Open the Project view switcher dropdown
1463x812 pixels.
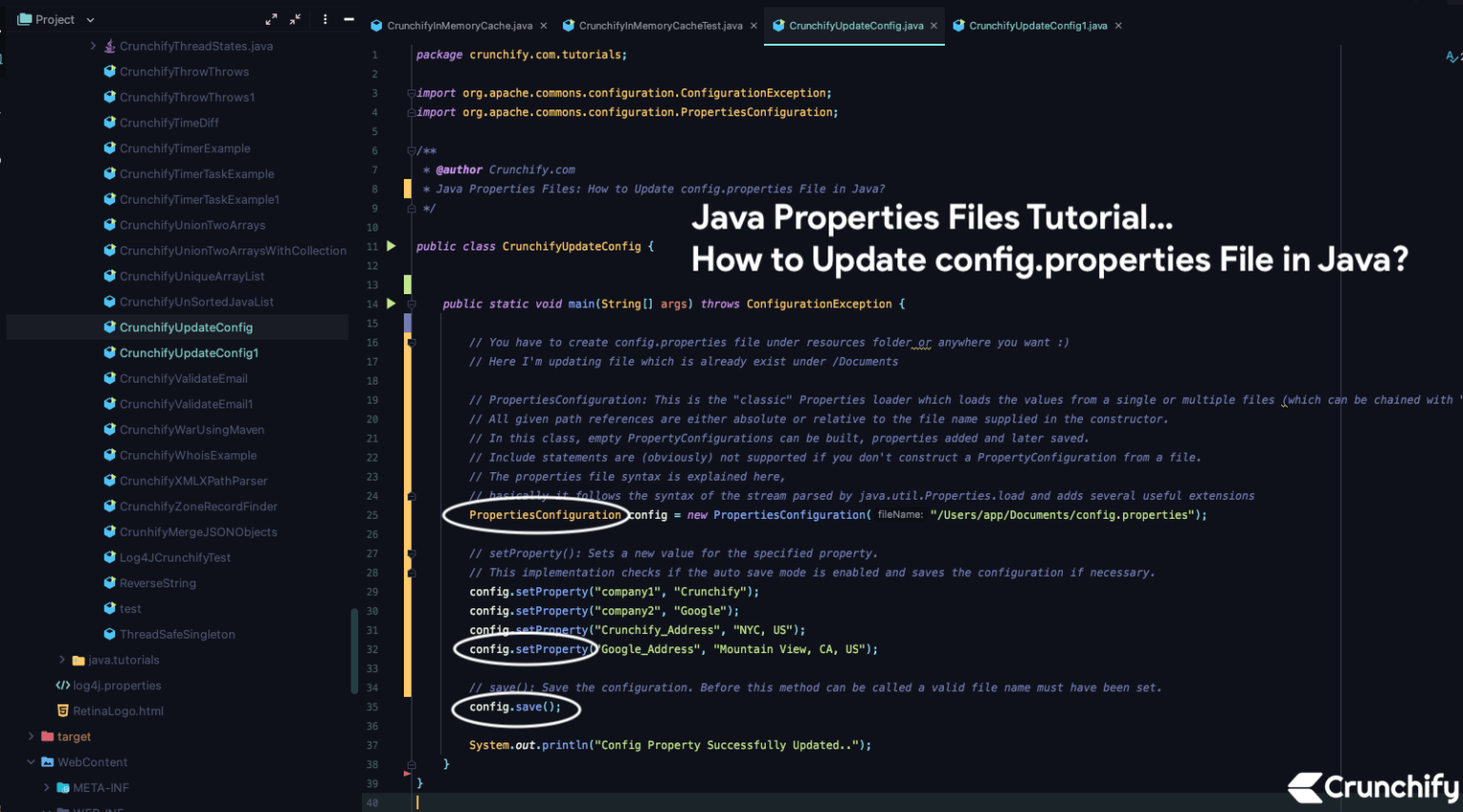coord(90,19)
